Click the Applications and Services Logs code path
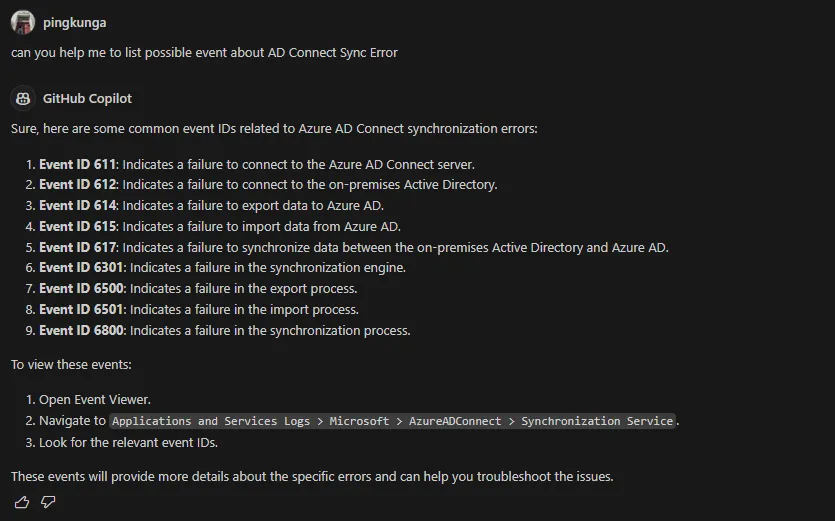The image size is (835, 521). click(x=392, y=421)
